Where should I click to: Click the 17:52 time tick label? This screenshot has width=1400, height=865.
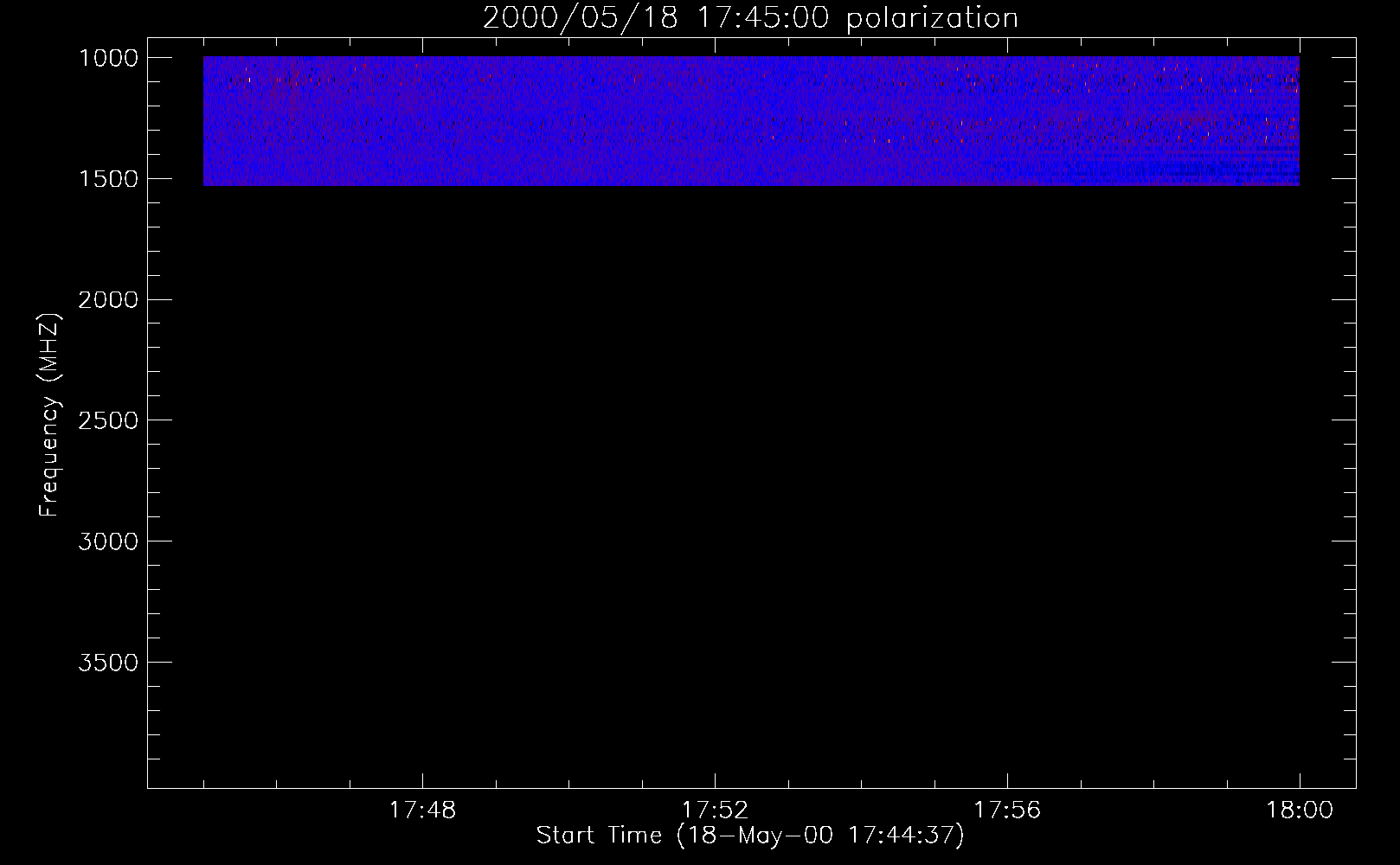pos(715,811)
